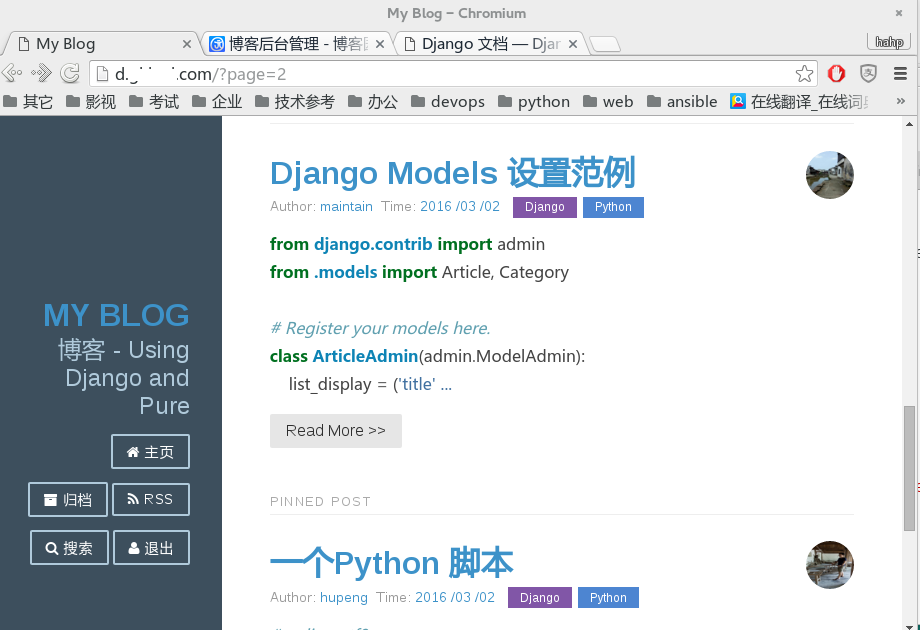Select the Django tag on Django Models post
Image resolution: width=920 pixels, height=630 pixels.
point(544,207)
